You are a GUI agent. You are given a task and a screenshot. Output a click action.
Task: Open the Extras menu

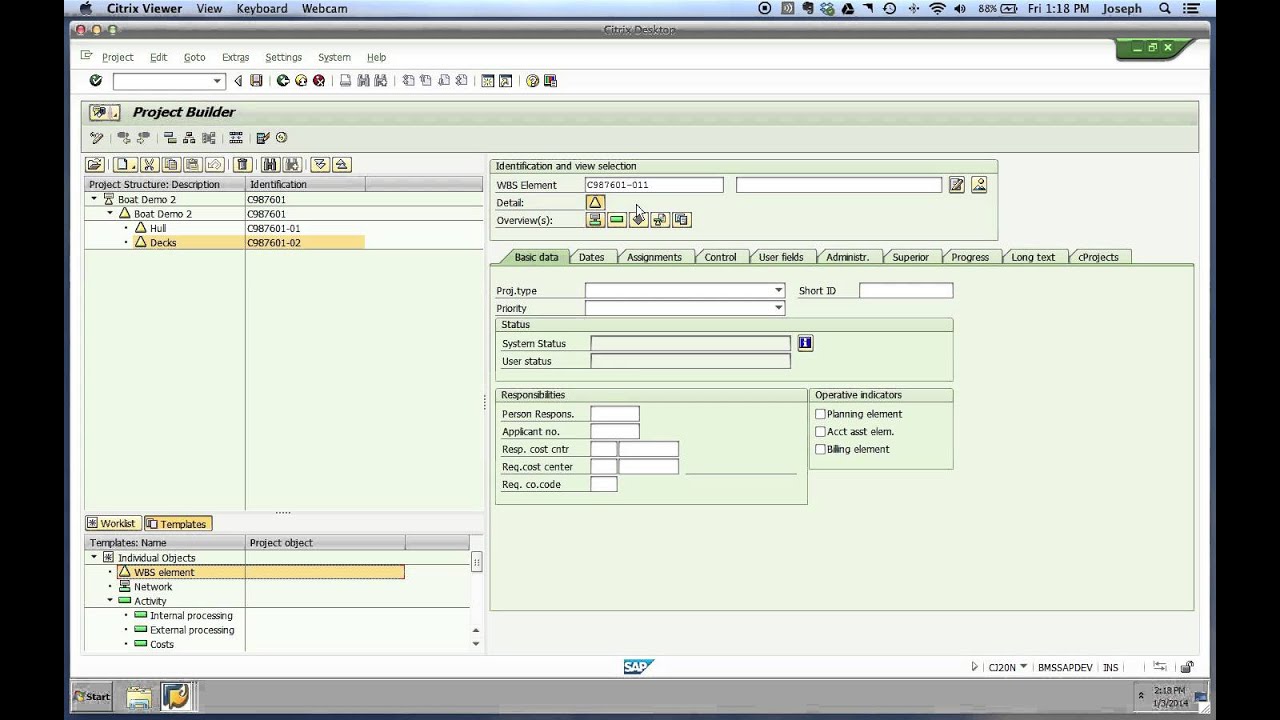(235, 57)
